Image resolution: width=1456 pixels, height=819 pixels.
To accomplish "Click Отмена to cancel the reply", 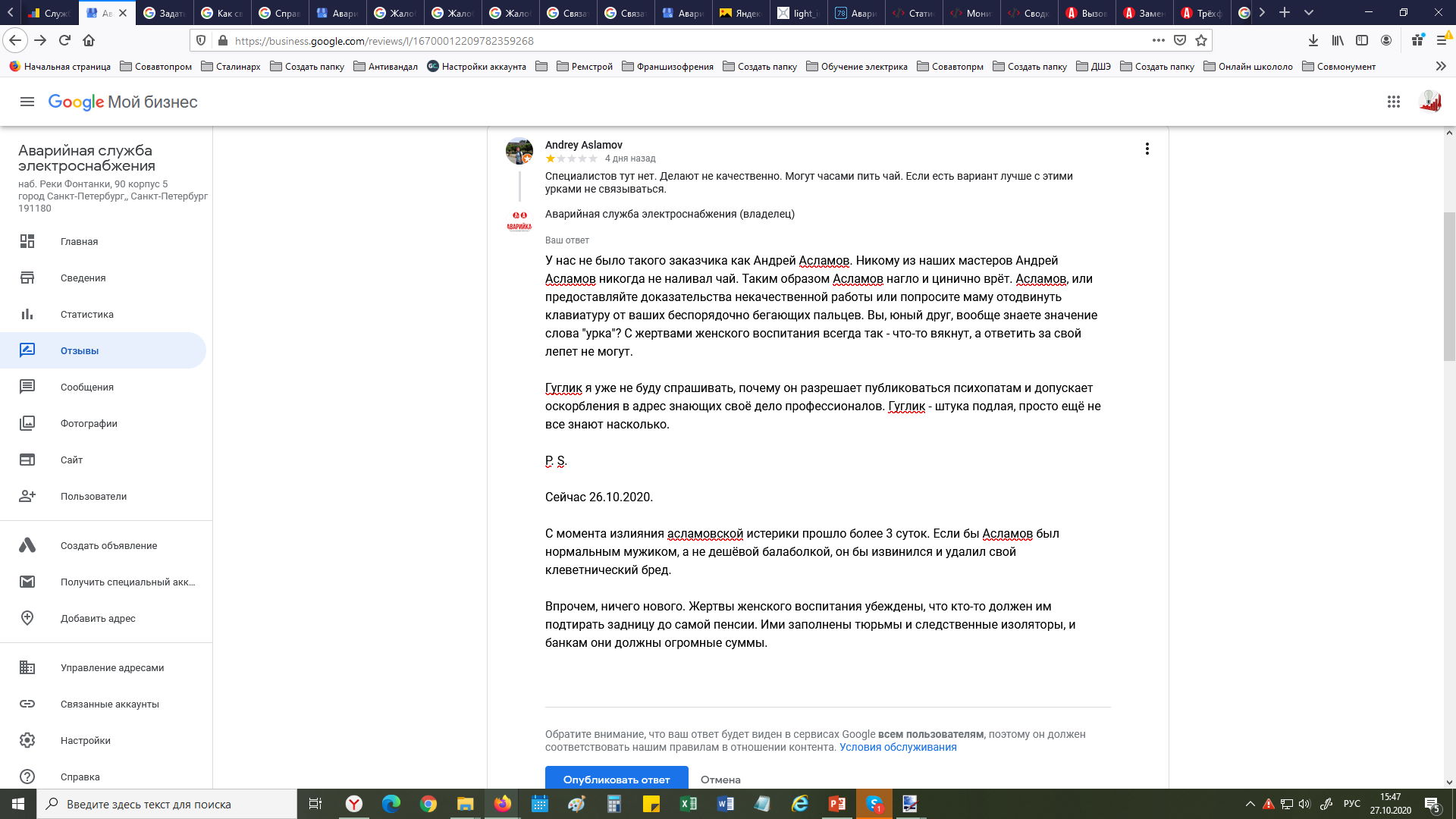I will (720, 780).
